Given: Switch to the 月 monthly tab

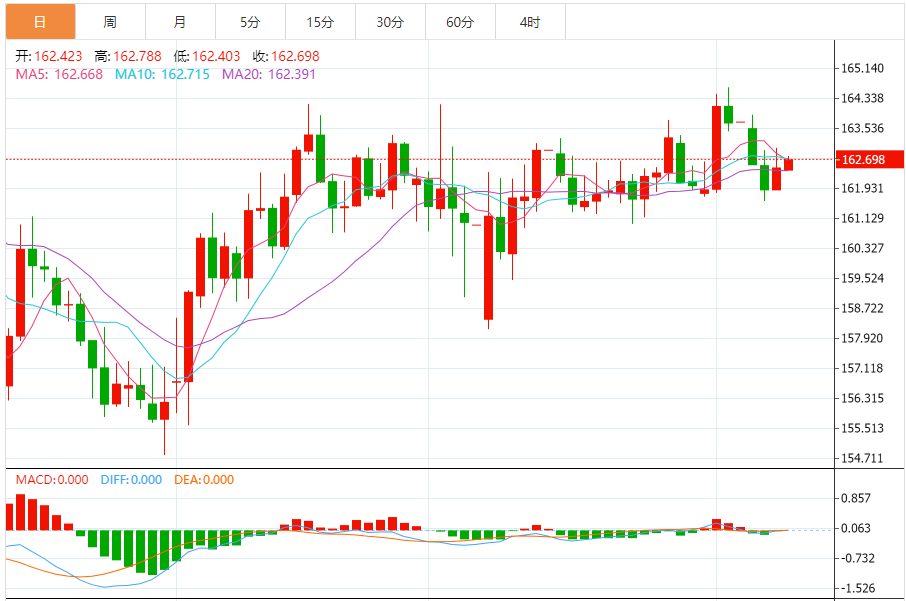Looking at the screenshot, I should [180, 22].
